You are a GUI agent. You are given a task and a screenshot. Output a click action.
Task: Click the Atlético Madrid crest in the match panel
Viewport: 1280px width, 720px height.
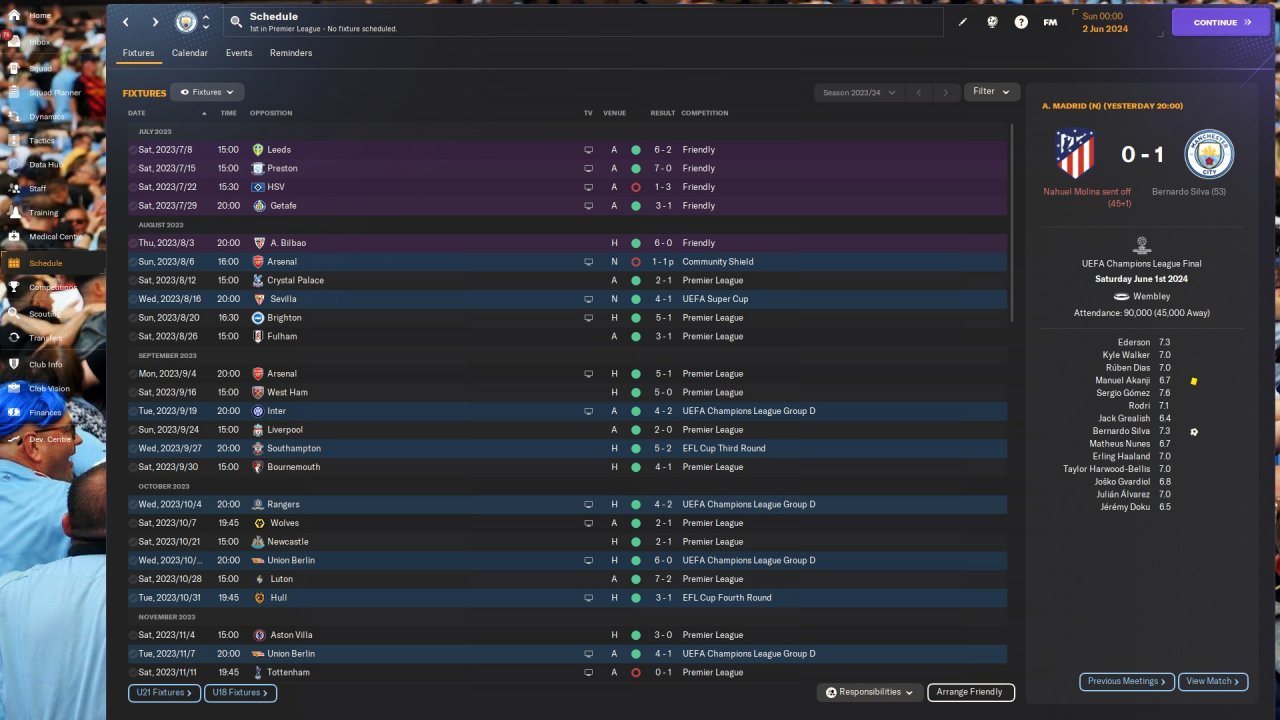click(1075, 154)
